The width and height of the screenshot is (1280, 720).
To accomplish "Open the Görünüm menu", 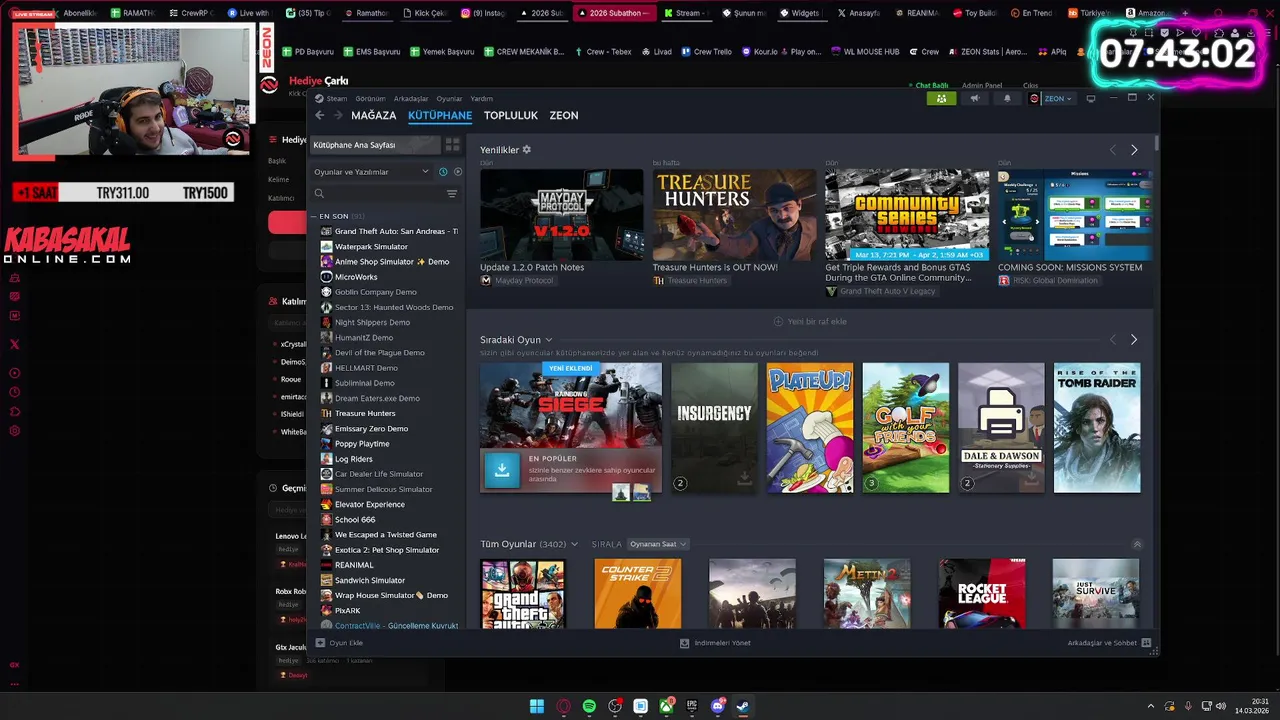I will click(x=370, y=99).
